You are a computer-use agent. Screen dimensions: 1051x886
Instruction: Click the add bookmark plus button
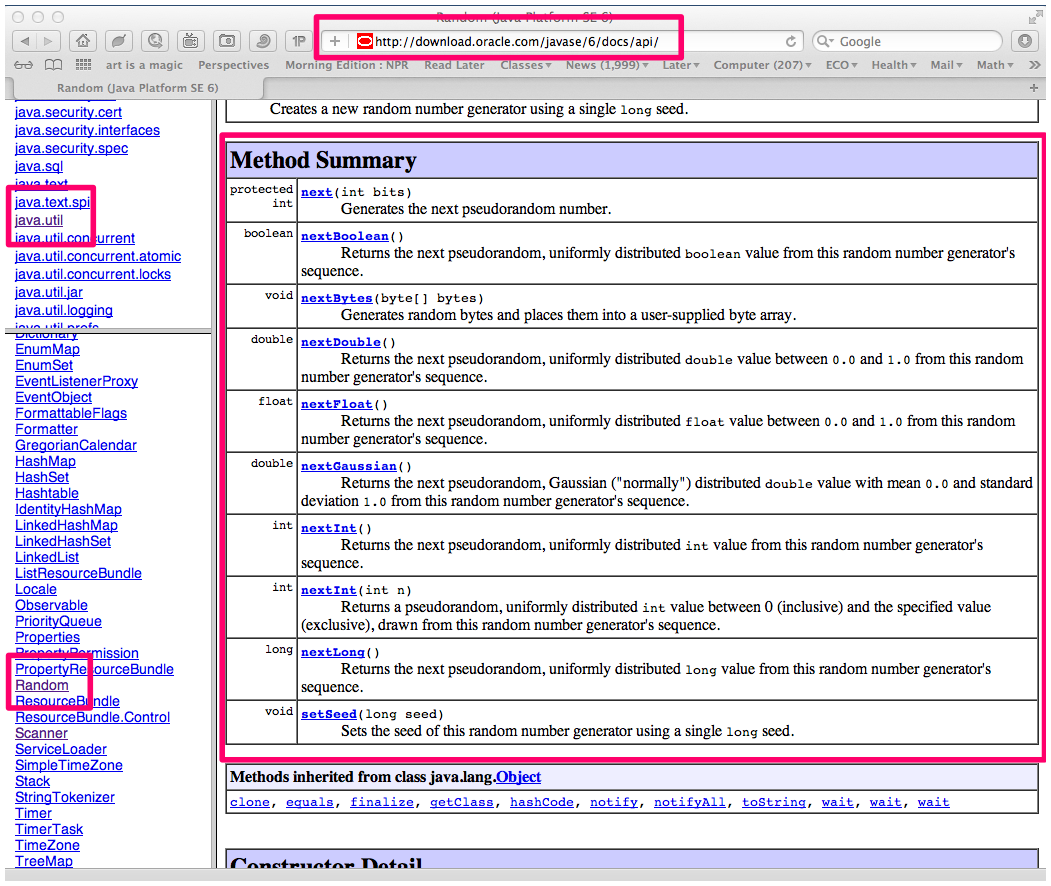[335, 41]
